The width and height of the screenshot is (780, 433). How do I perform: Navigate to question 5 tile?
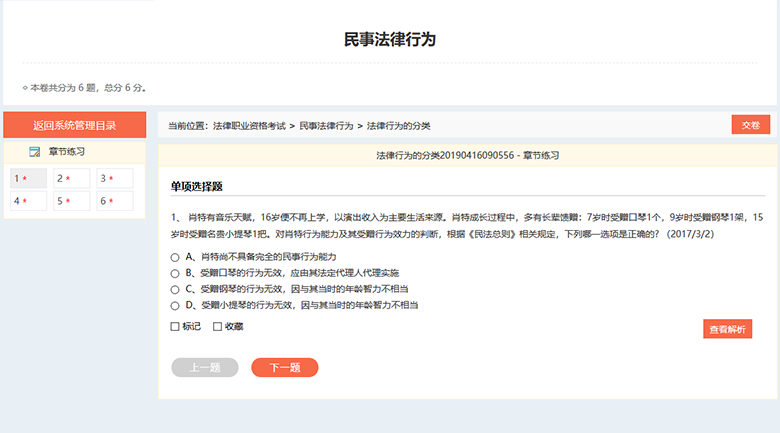pos(71,201)
